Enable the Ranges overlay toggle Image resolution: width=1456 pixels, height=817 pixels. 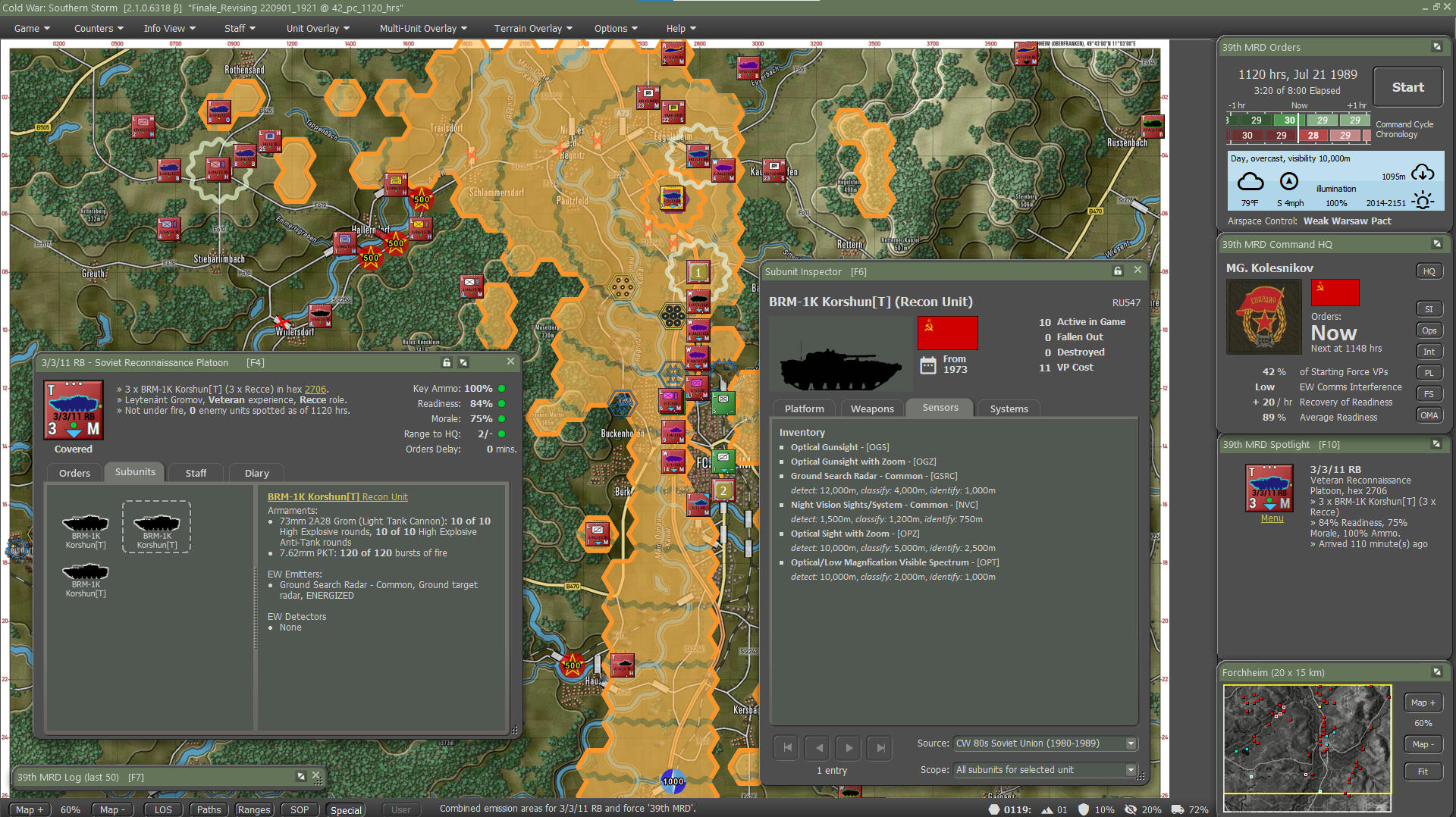[x=253, y=809]
